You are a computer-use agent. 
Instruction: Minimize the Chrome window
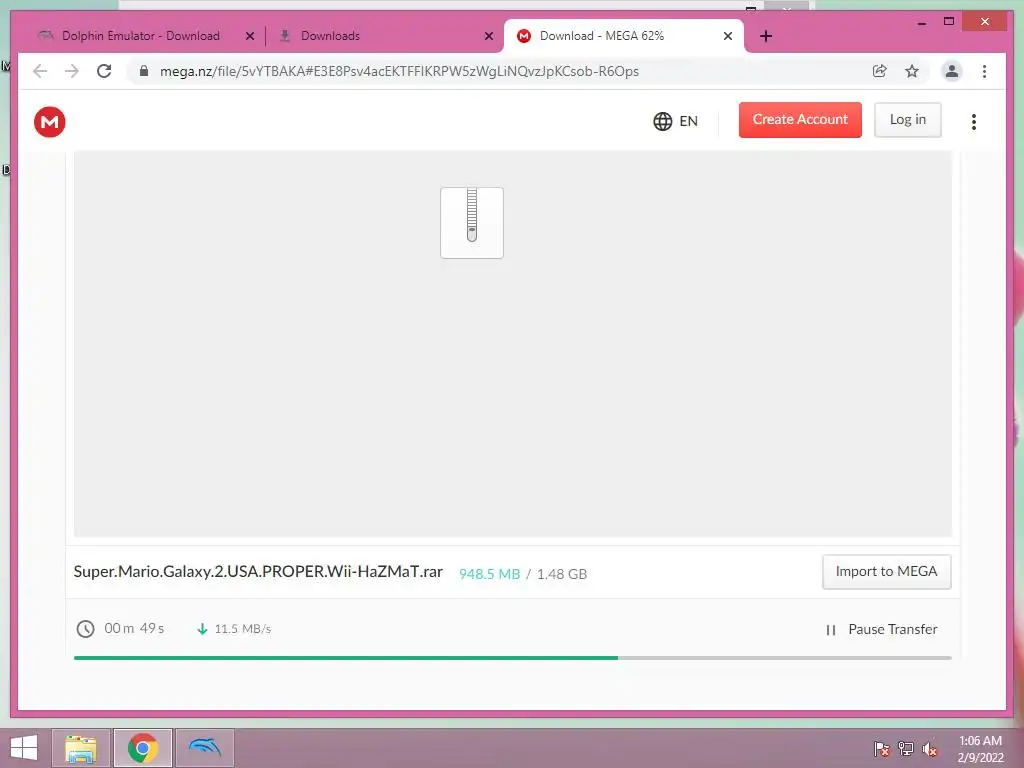coord(921,23)
